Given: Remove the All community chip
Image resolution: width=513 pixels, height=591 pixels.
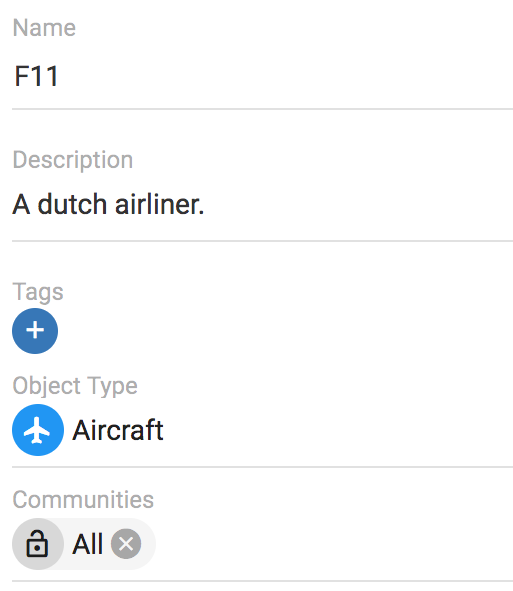Looking at the screenshot, I should [126, 544].
